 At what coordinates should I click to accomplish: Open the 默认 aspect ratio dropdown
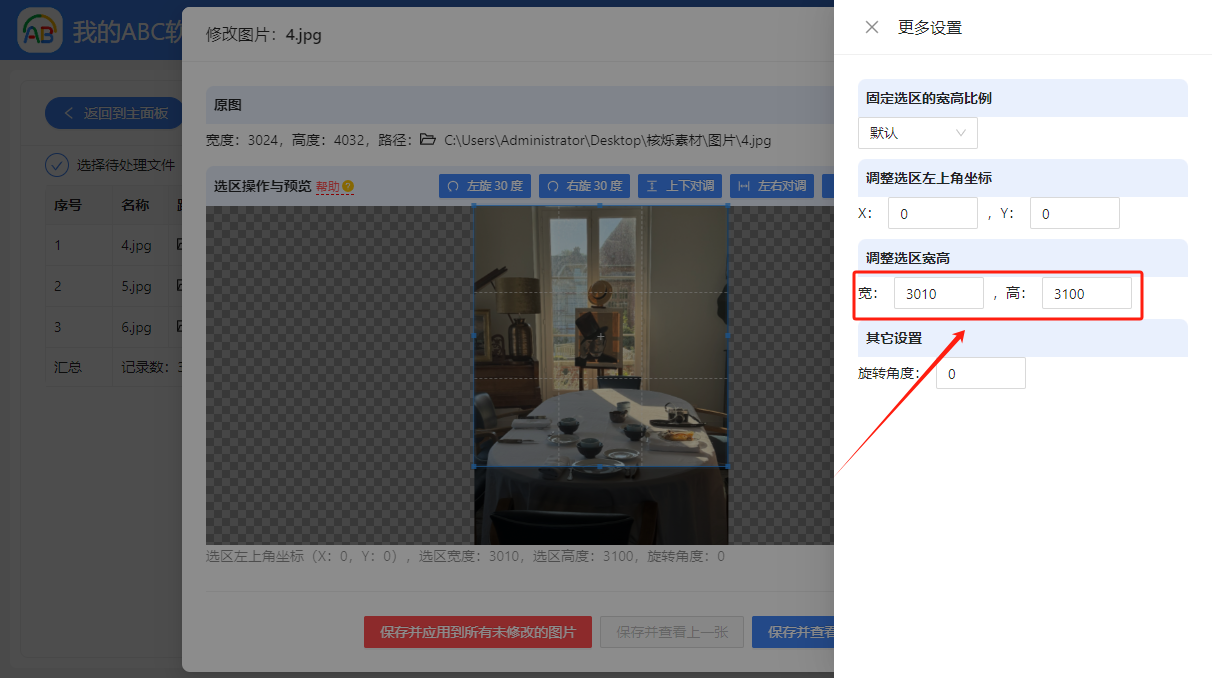918,133
